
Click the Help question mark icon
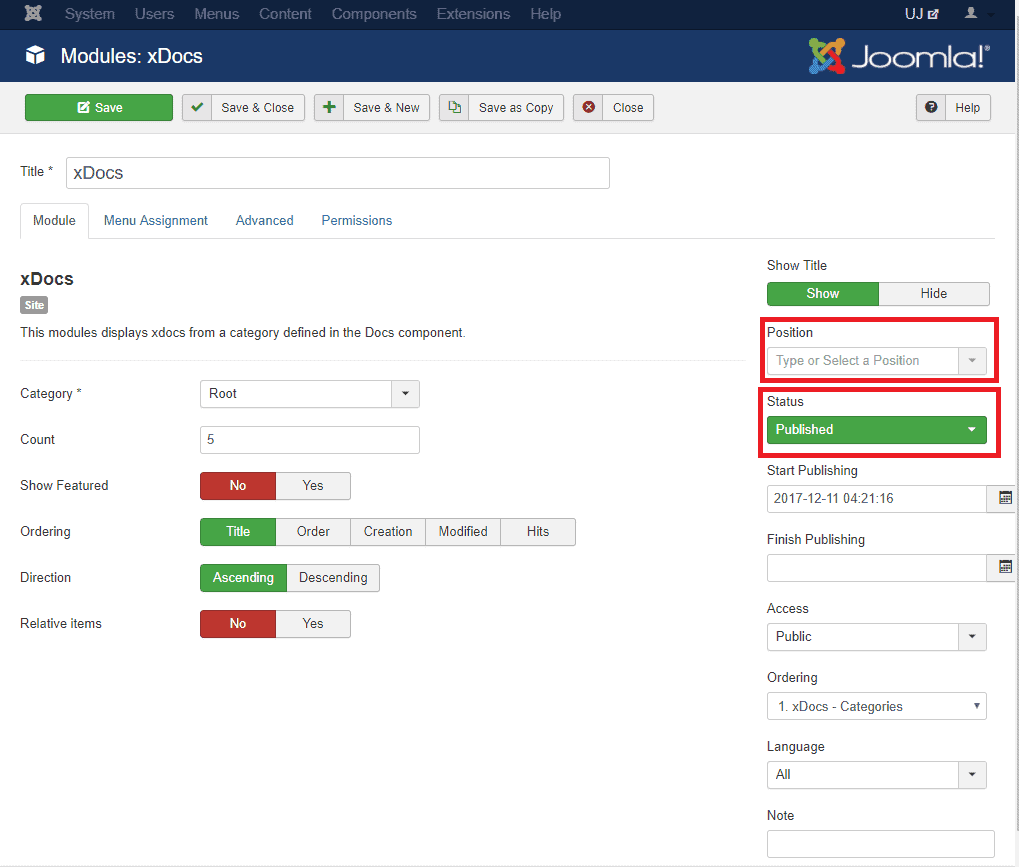[x=931, y=108]
